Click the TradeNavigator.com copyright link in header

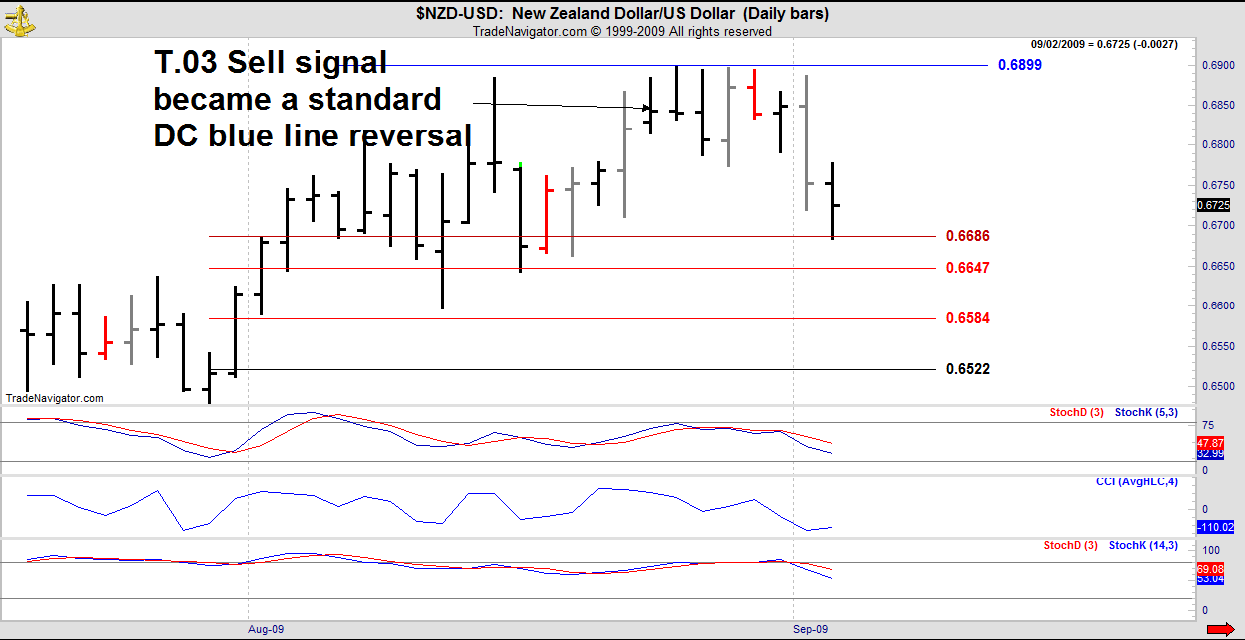pos(621,31)
